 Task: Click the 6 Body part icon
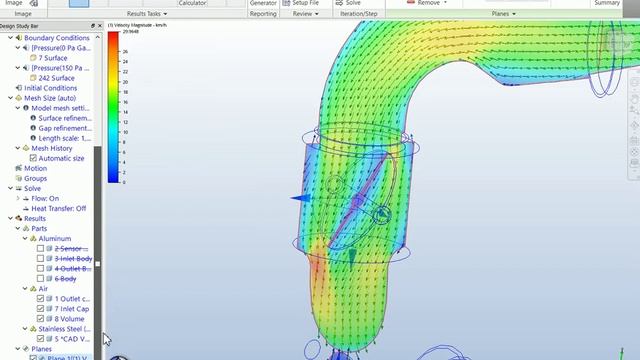pos(49,278)
